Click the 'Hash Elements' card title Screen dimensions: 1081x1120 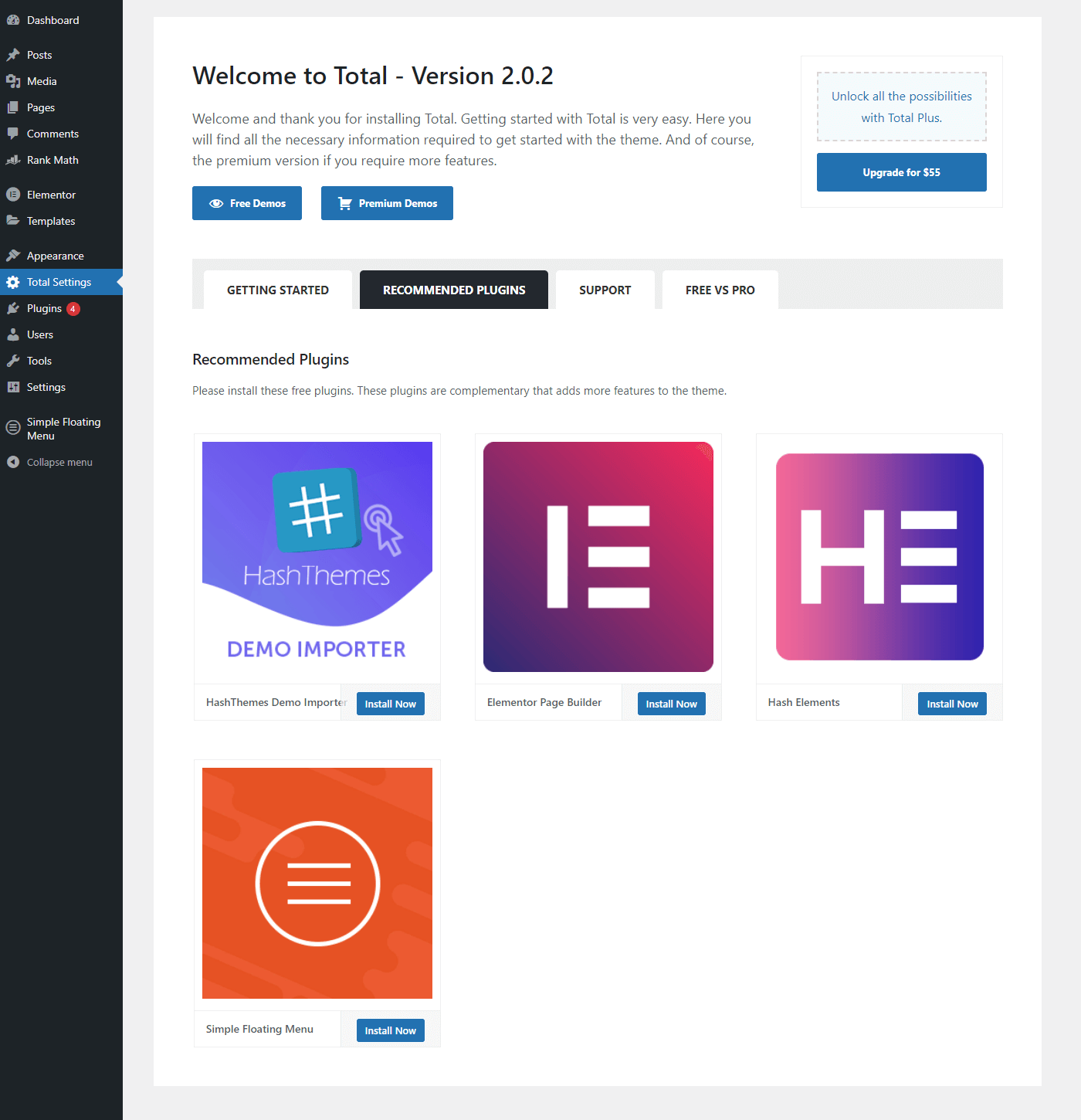click(804, 702)
